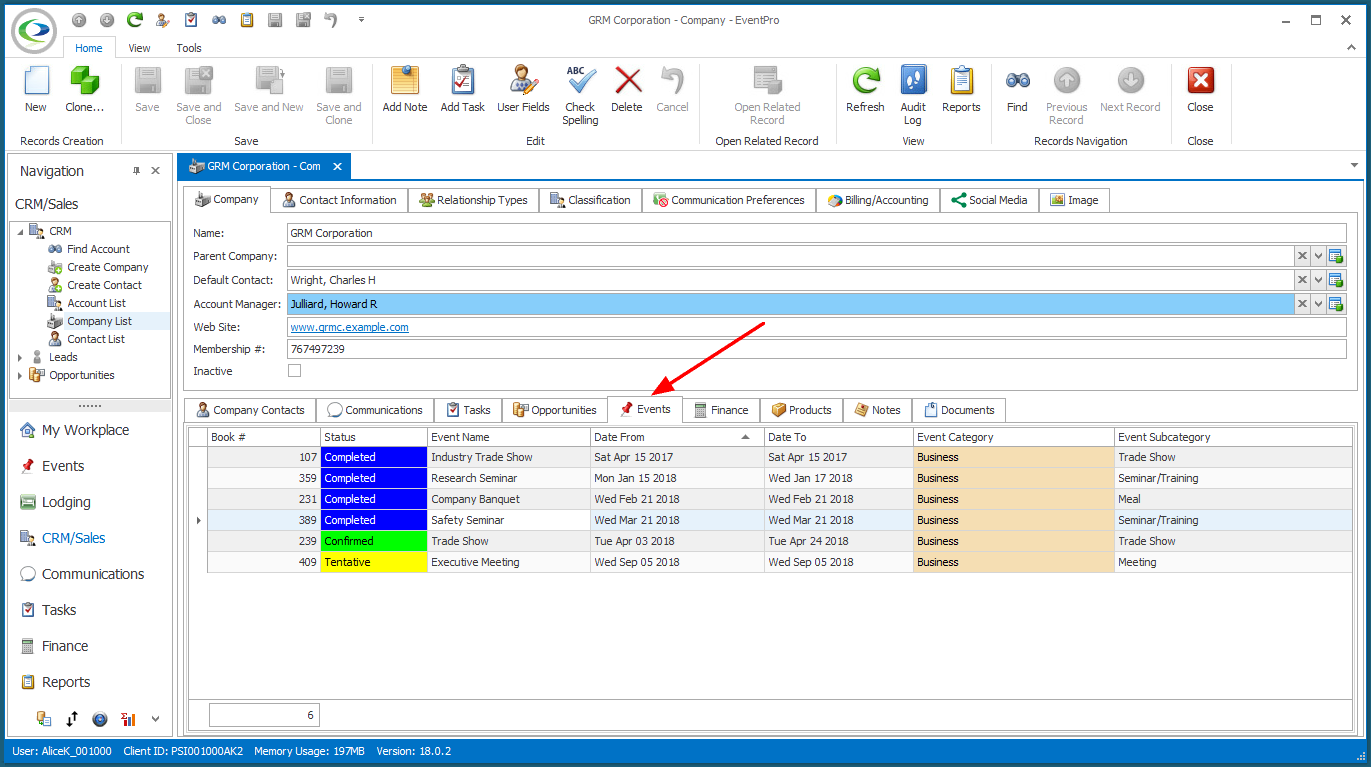Click the Completed status for Industry Trade Show
This screenshot has height=767, width=1371.
tap(374, 457)
